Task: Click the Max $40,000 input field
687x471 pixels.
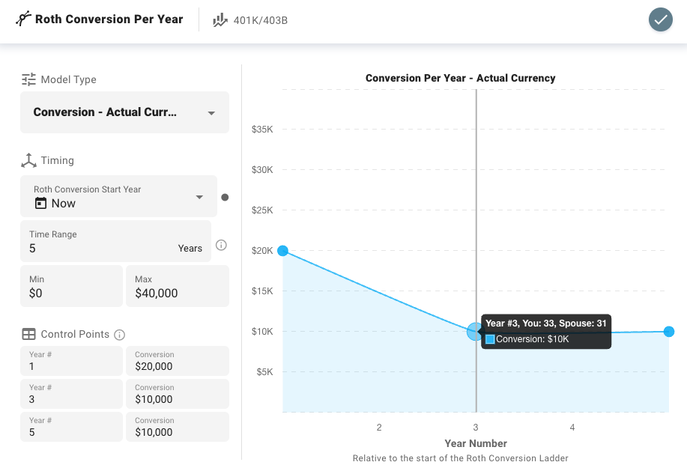Action: coord(178,287)
